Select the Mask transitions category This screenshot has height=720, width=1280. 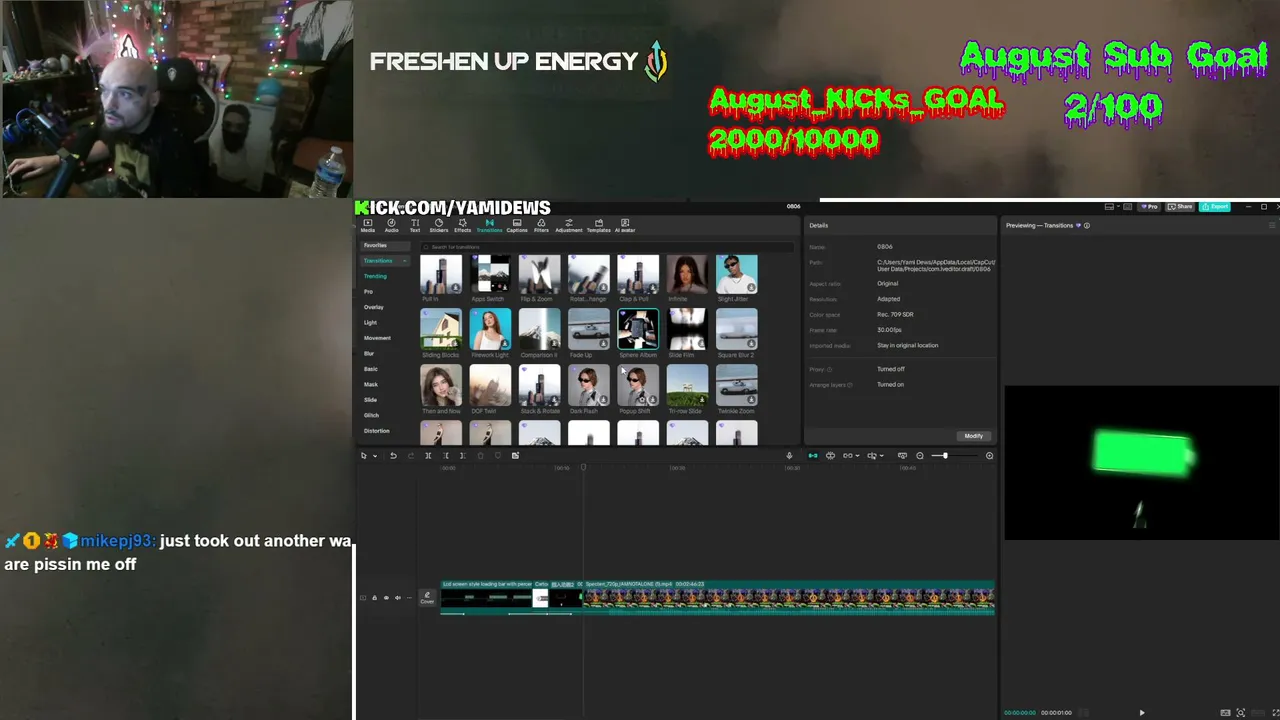point(370,385)
